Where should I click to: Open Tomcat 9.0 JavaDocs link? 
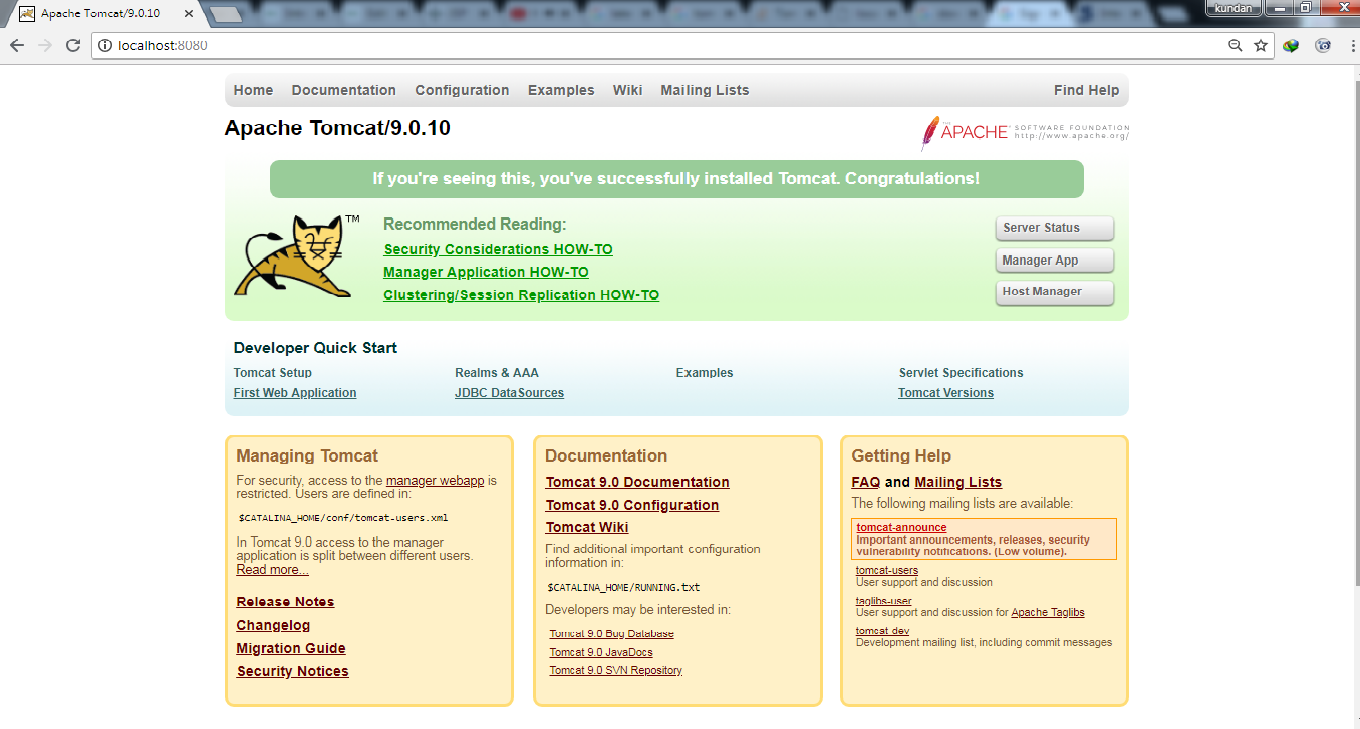pos(601,652)
